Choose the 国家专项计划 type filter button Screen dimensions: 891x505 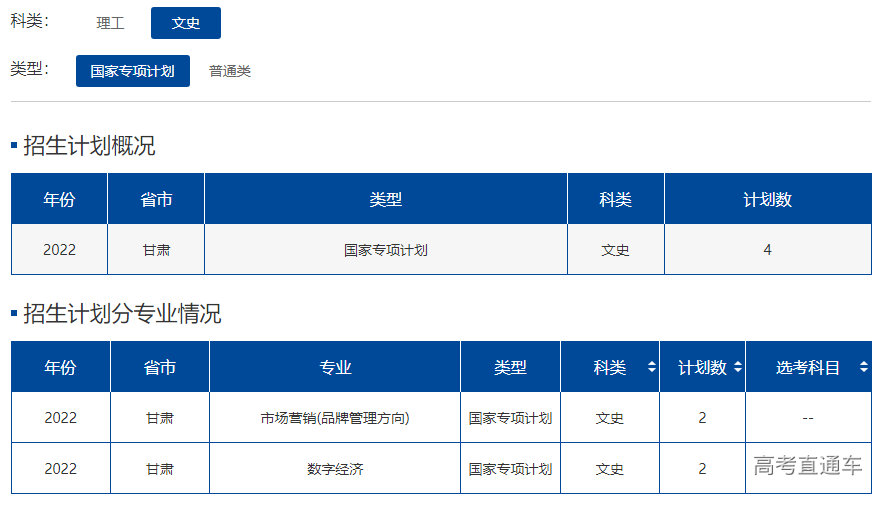(132, 71)
